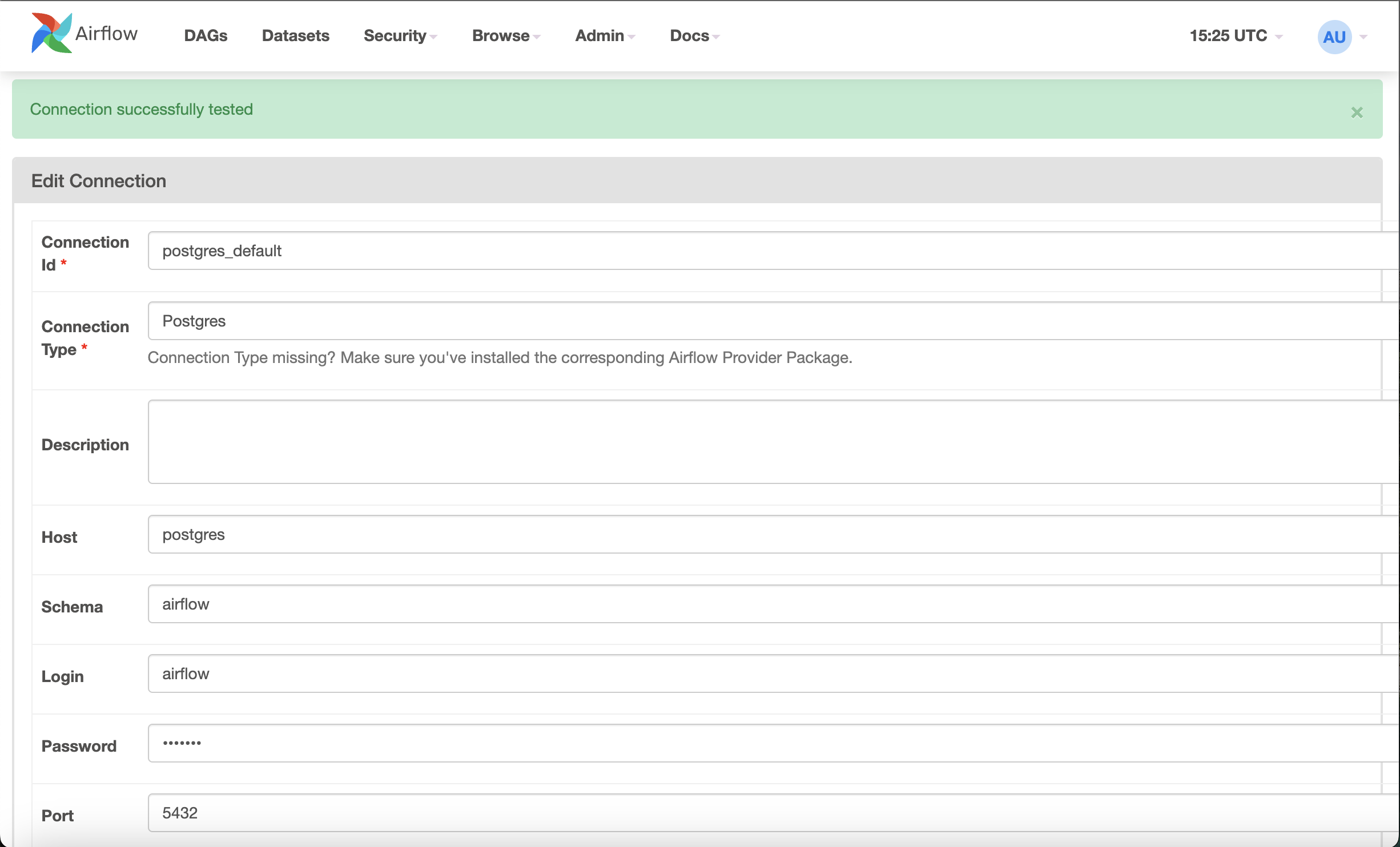Open the AU user avatar menu
This screenshot has width=1400, height=847.
[x=1334, y=37]
